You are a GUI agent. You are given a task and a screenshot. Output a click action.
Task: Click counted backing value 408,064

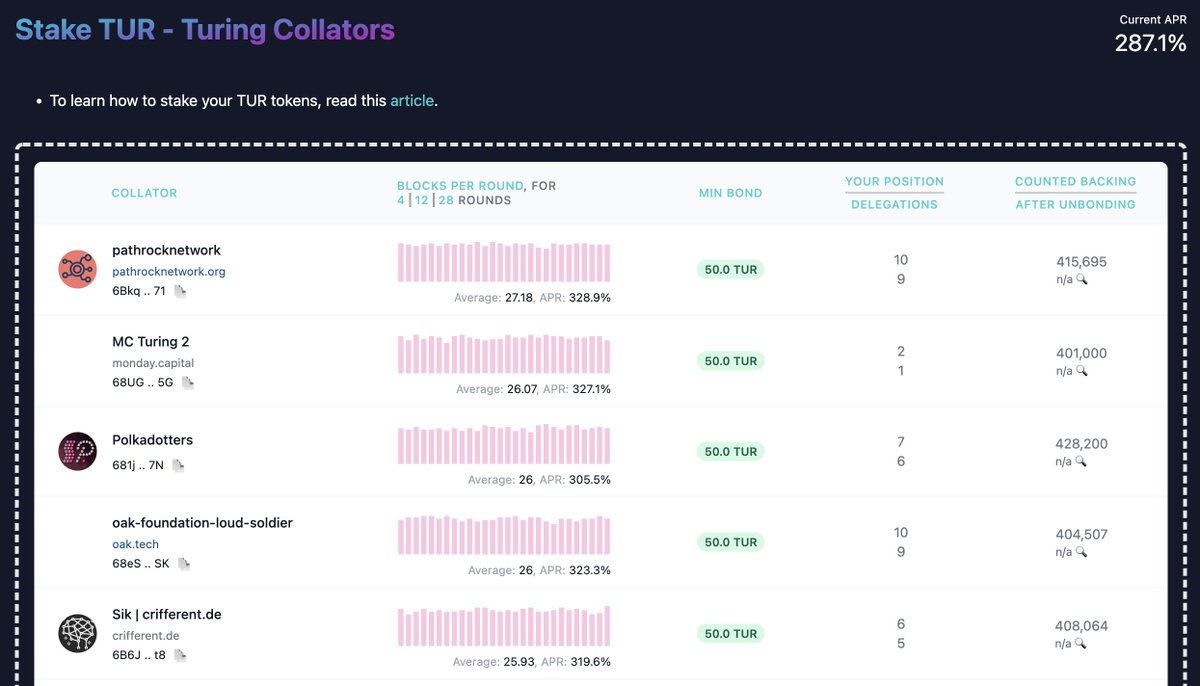tap(1081, 626)
